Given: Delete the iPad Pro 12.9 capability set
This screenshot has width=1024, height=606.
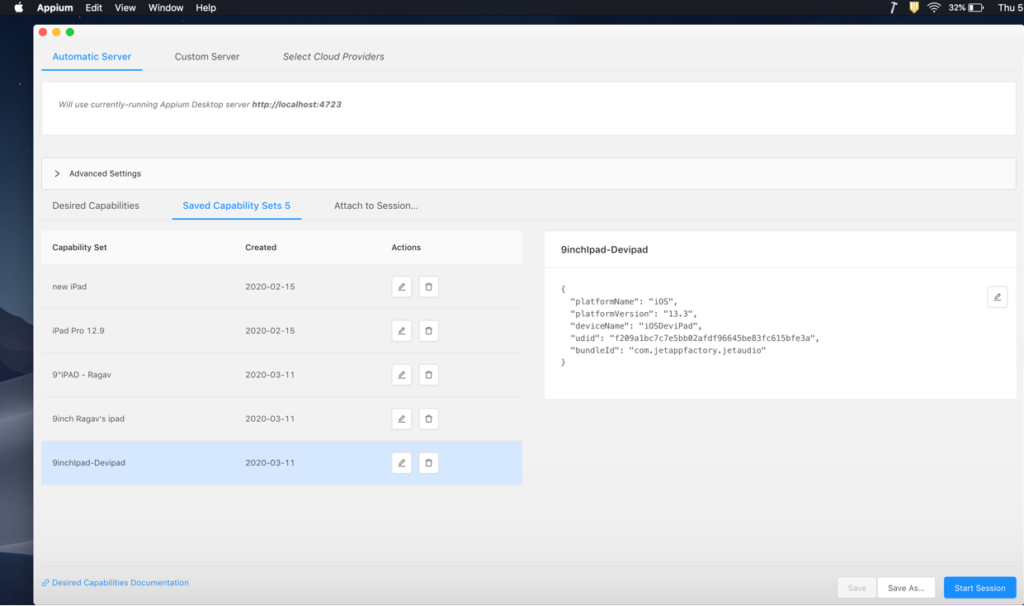Looking at the screenshot, I should (x=428, y=331).
